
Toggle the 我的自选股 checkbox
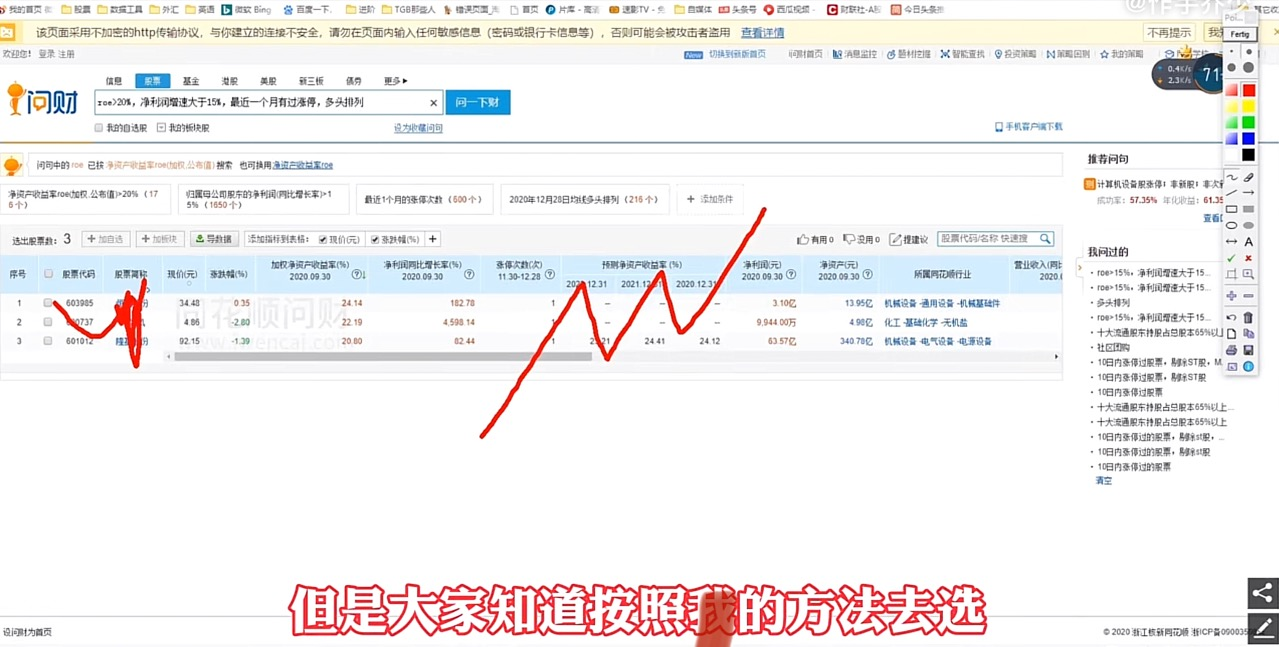(x=99, y=128)
